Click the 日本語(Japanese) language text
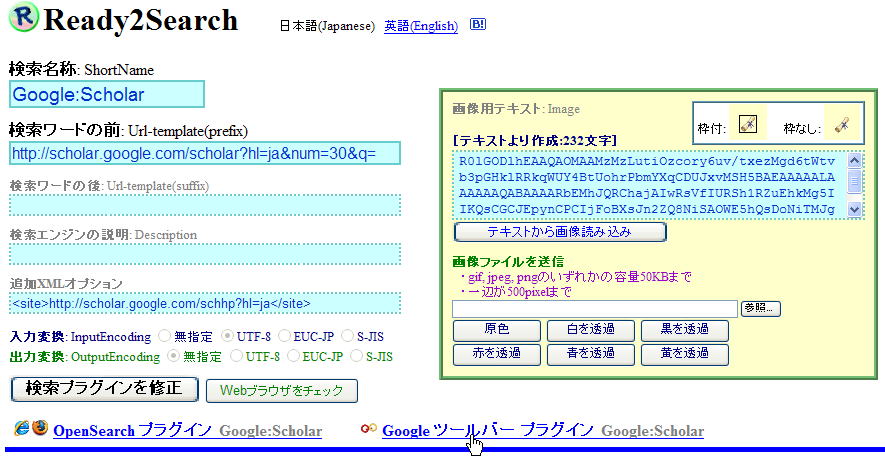 [327, 26]
